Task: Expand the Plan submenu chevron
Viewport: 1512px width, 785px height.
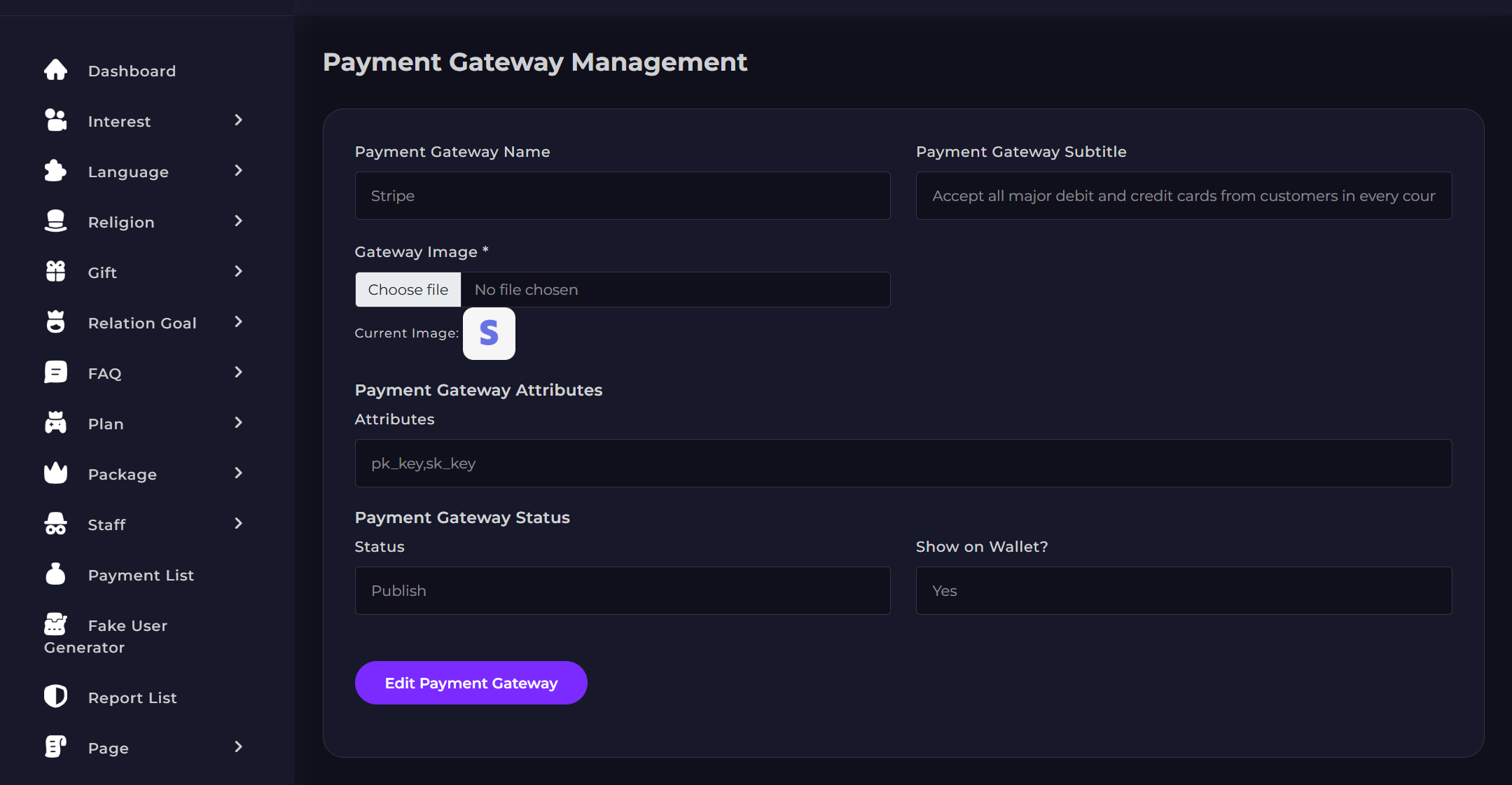Action: click(238, 423)
